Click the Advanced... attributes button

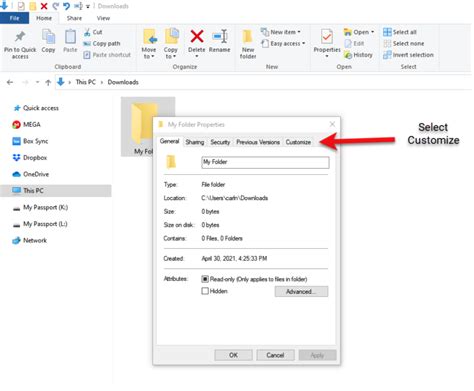click(x=301, y=291)
